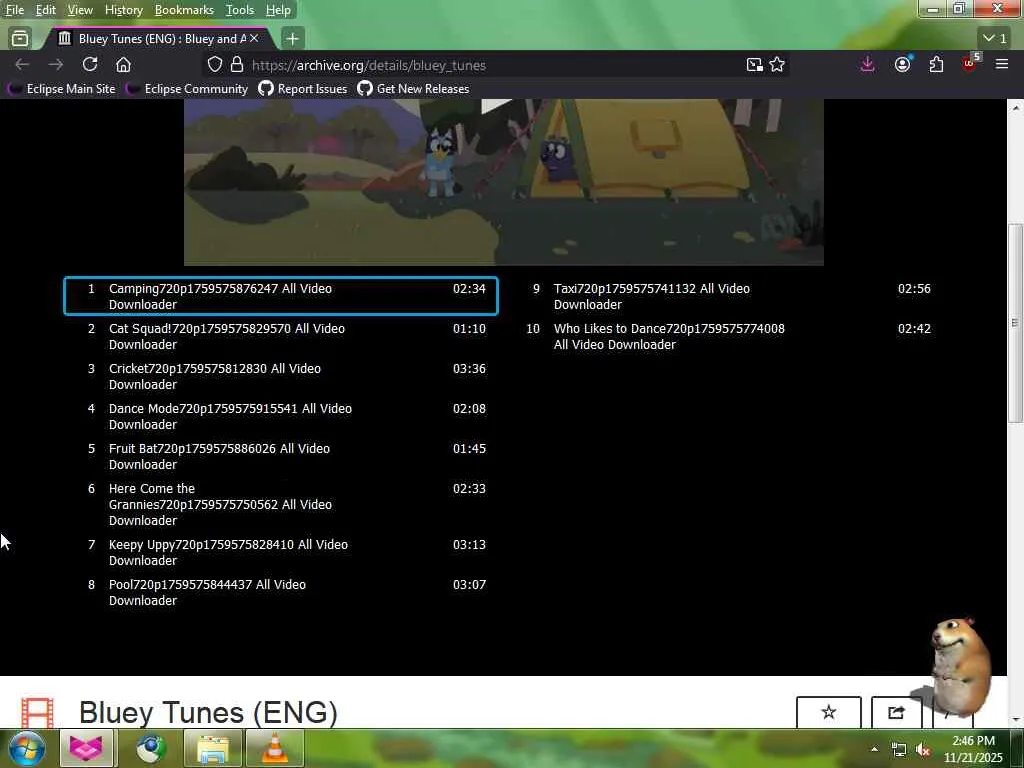Screen dimensions: 1024x768
Task: Play track 4 Dance Mode
Action: (x=281, y=416)
